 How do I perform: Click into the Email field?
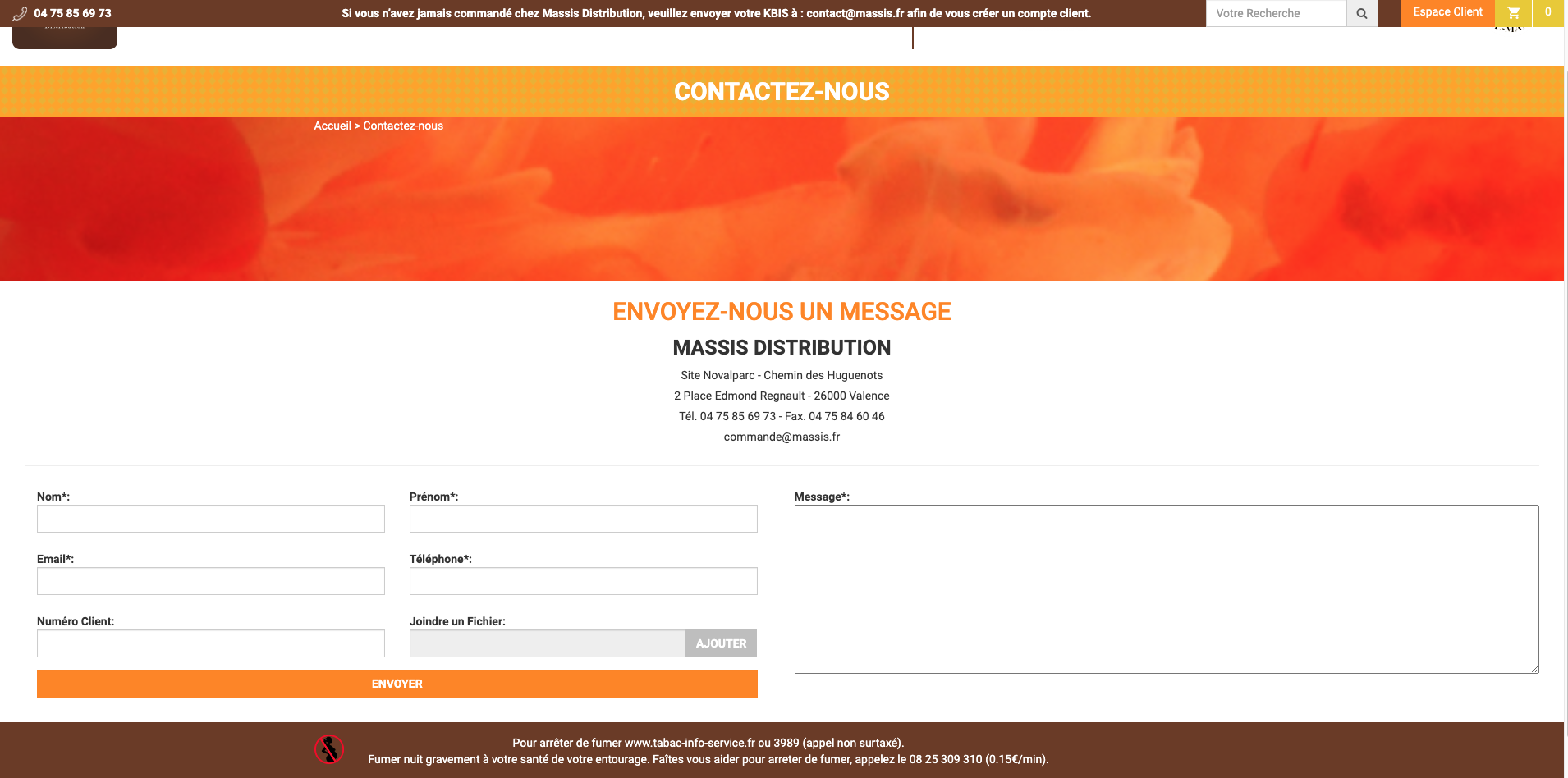click(211, 581)
